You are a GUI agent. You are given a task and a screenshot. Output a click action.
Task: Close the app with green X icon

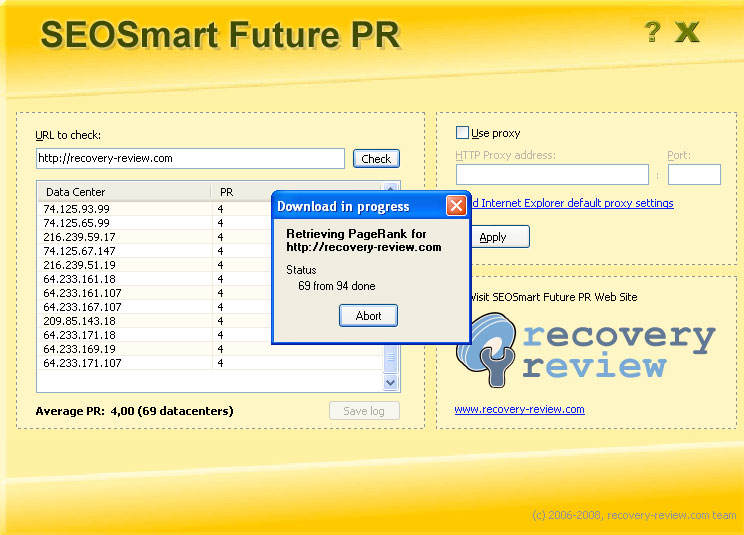(x=687, y=32)
